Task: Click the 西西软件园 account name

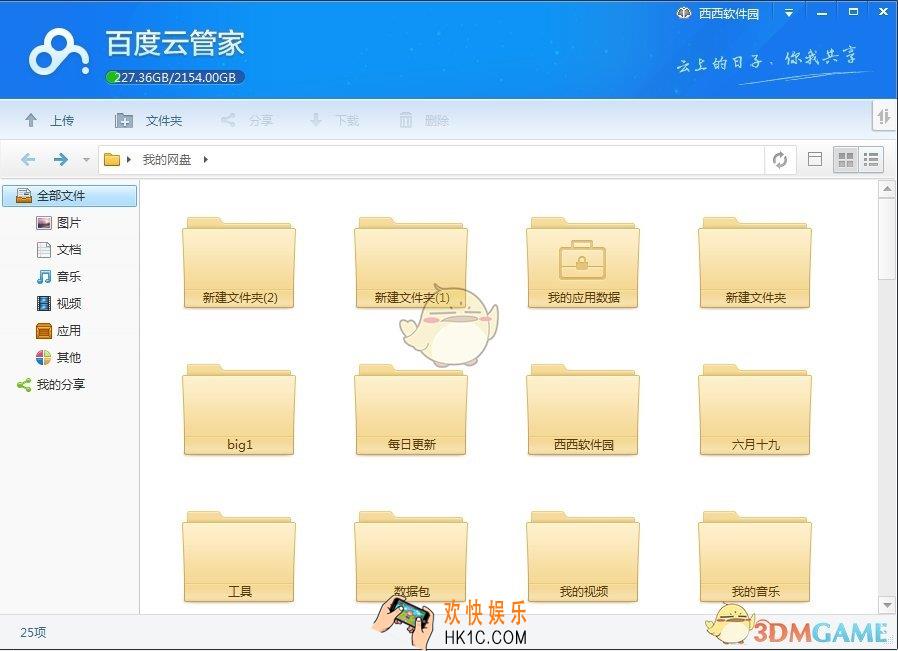Action: click(729, 14)
